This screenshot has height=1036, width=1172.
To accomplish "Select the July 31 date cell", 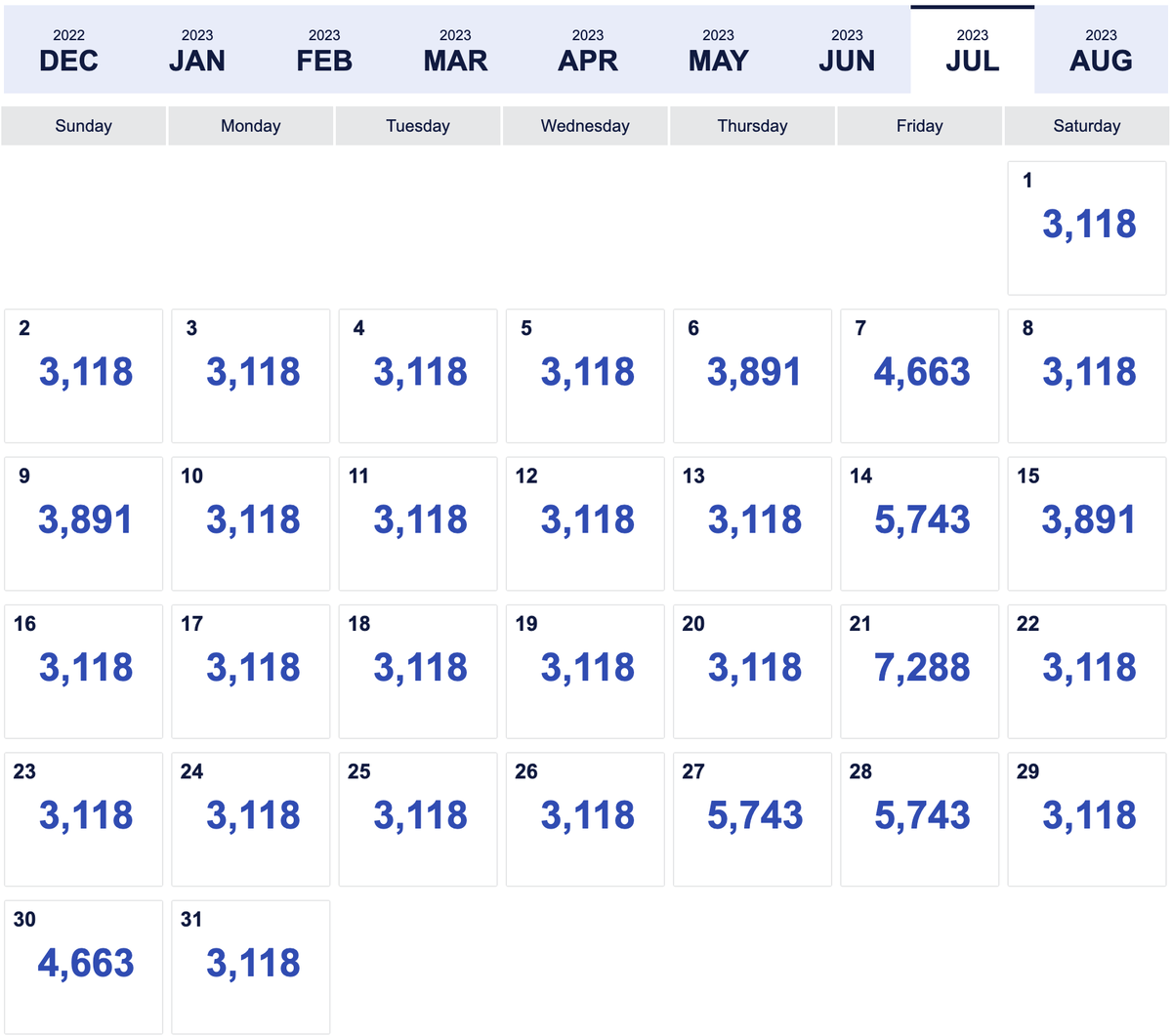I will coord(250,964).
